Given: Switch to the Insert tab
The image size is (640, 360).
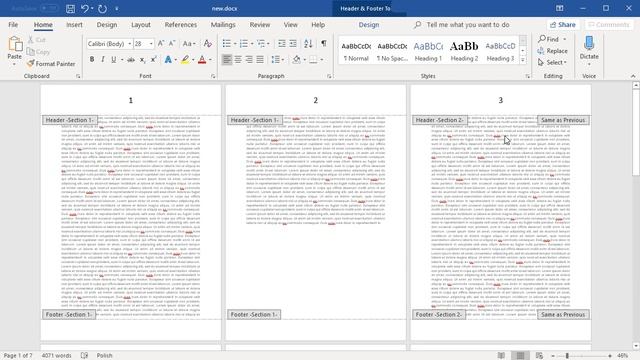Looking at the screenshot, I should [x=74, y=25].
